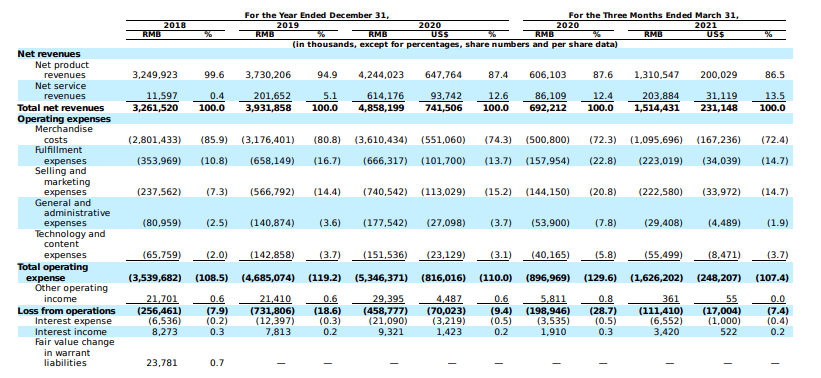The height and width of the screenshot is (378, 821).
Task: Select the 'Interest expense' row label
Action: click(x=73, y=321)
